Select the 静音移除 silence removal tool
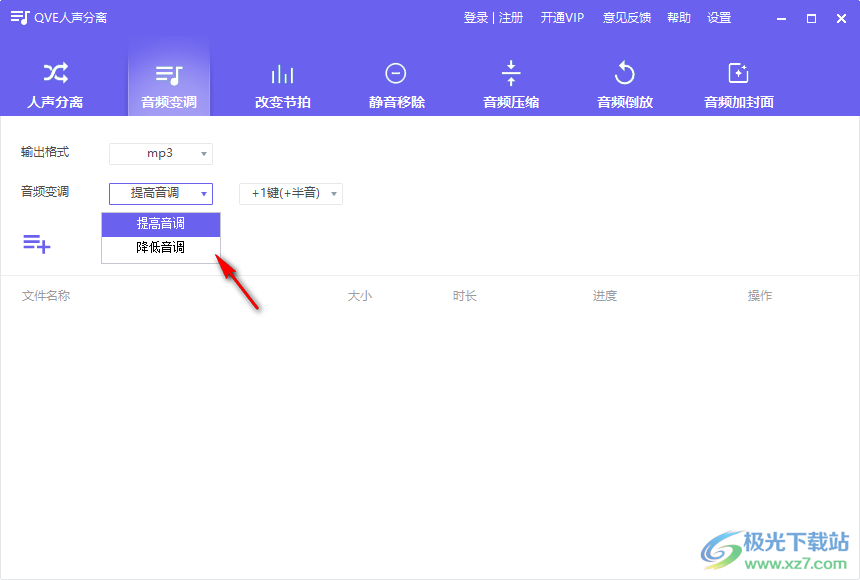The image size is (860, 580). [x=396, y=83]
